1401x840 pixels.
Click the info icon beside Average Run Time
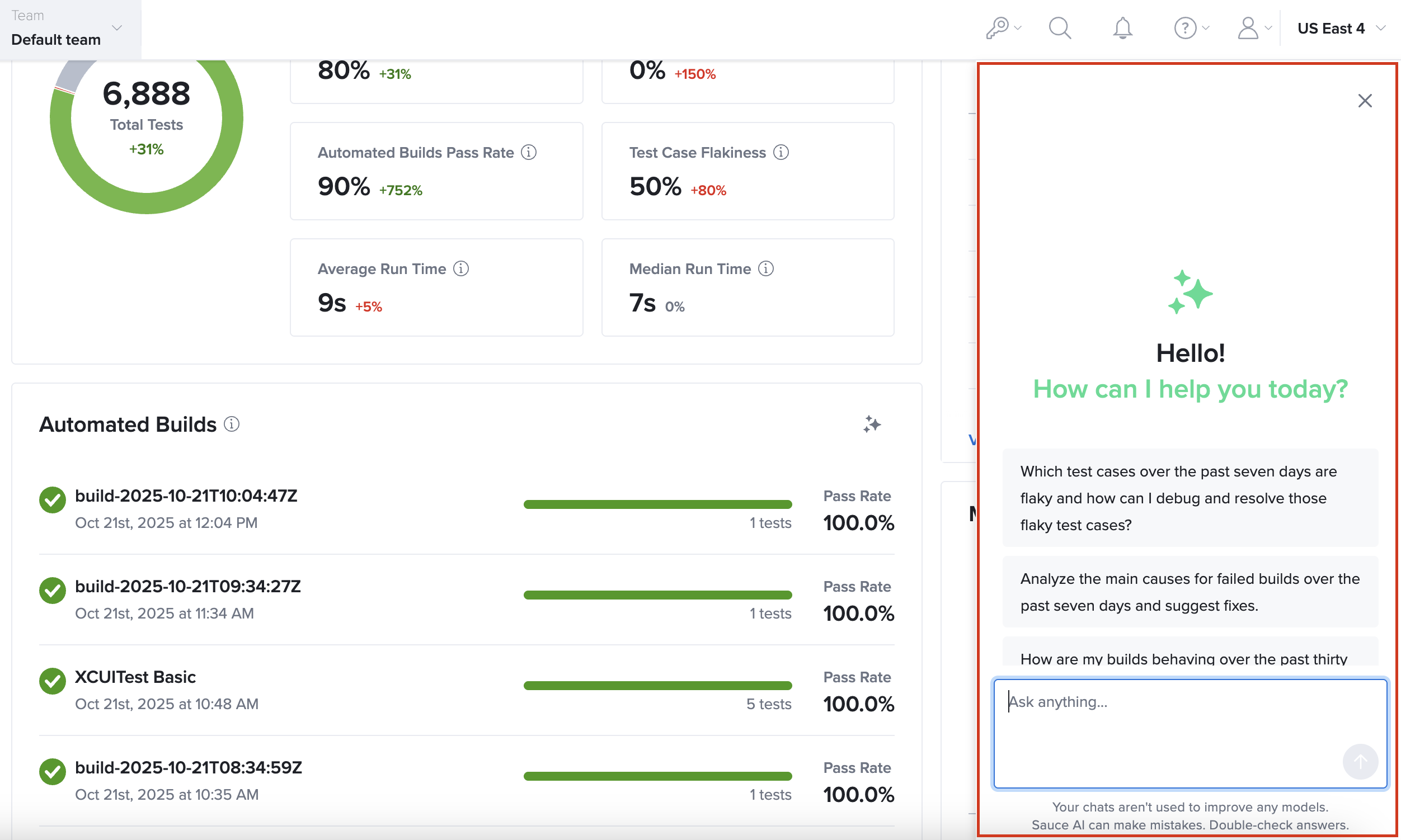[461, 268]
